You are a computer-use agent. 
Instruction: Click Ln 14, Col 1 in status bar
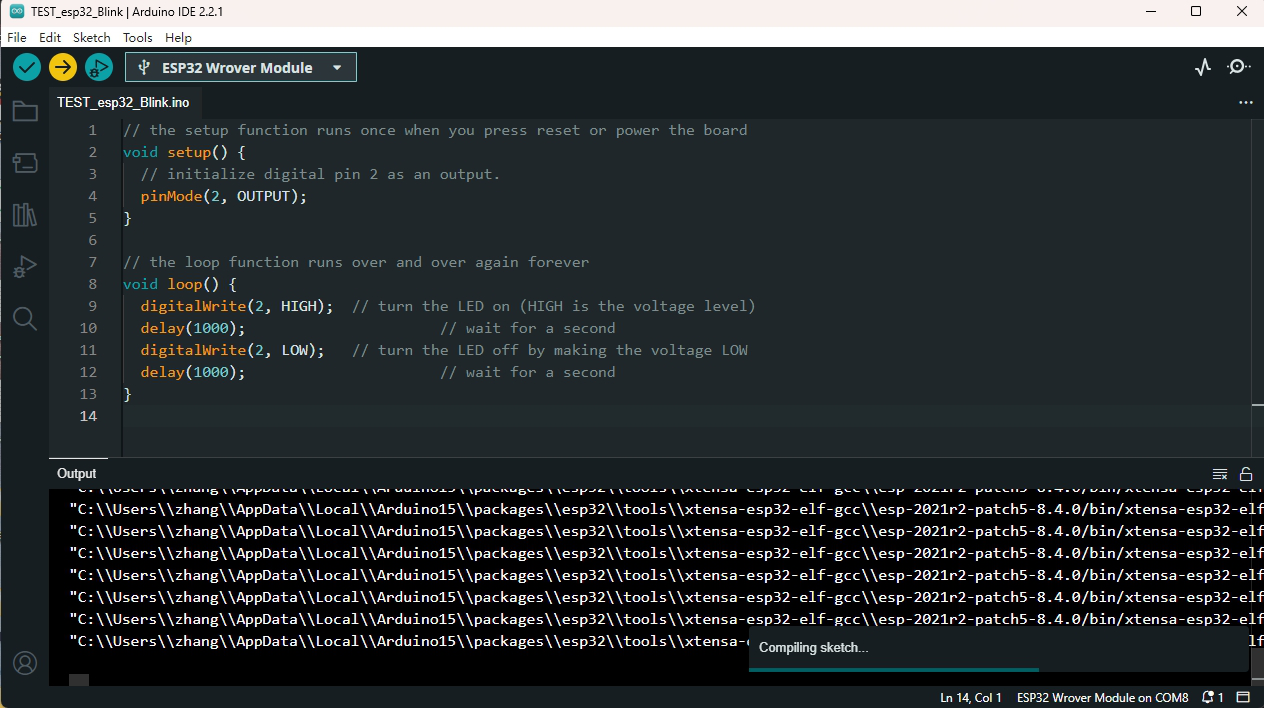click(x=971, y=697)
